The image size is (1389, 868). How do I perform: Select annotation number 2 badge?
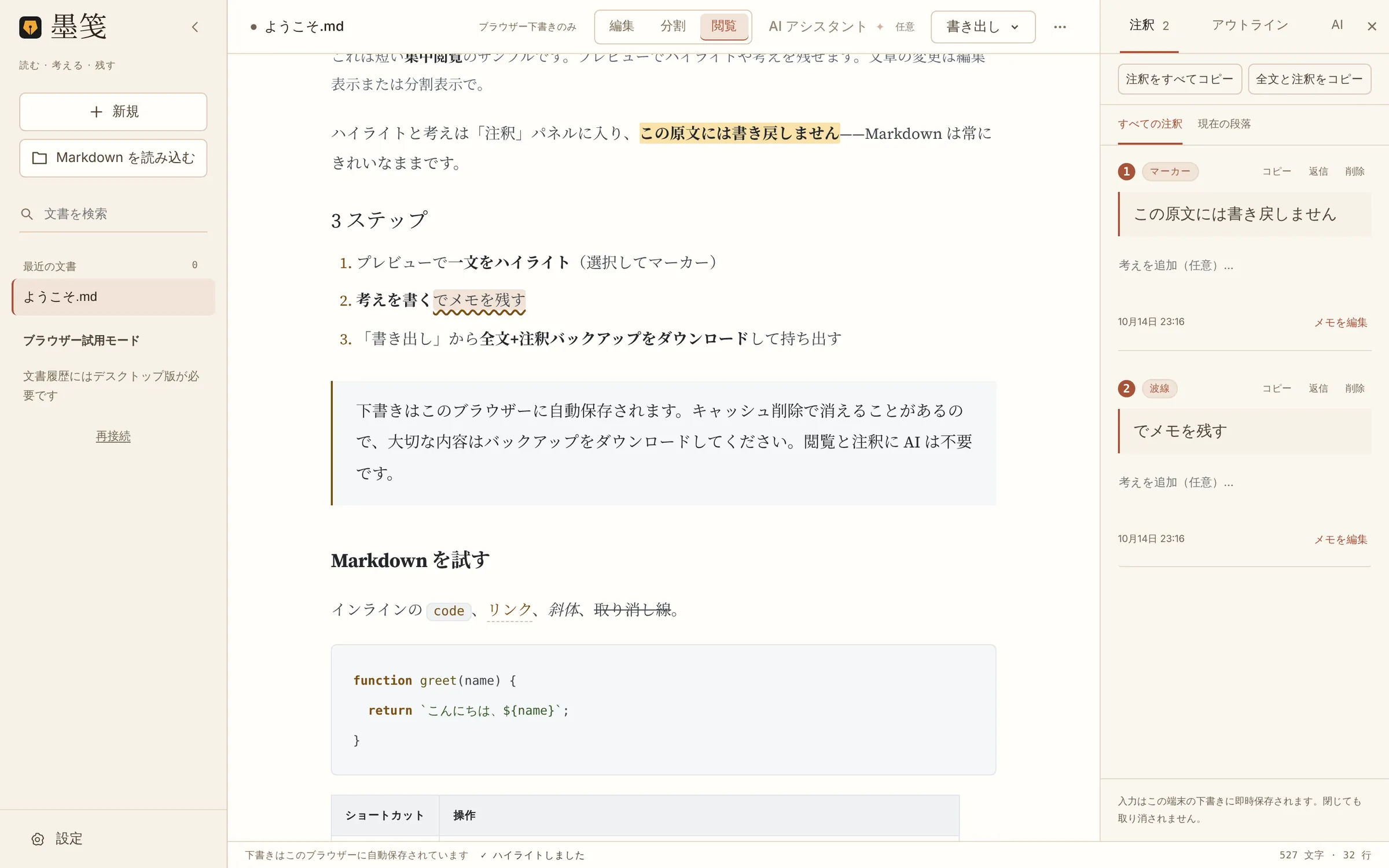1126,388
